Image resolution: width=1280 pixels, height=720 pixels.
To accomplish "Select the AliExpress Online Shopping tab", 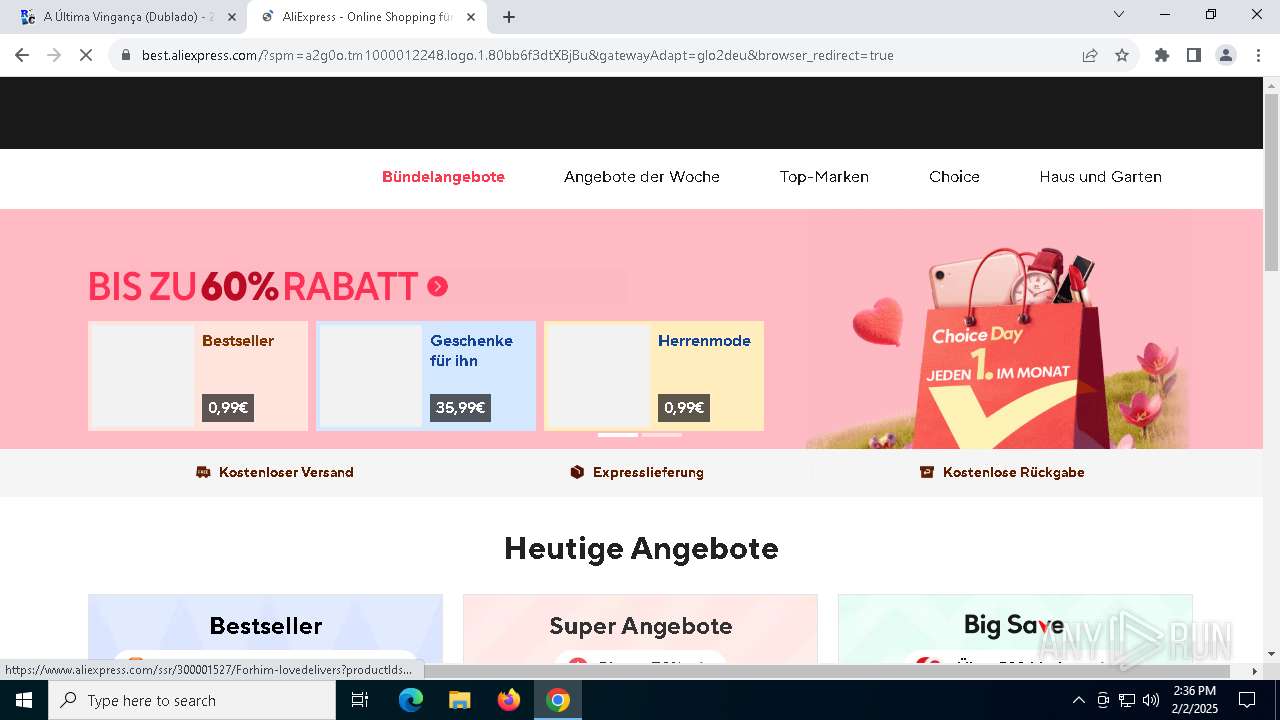I will click(367, 17).
